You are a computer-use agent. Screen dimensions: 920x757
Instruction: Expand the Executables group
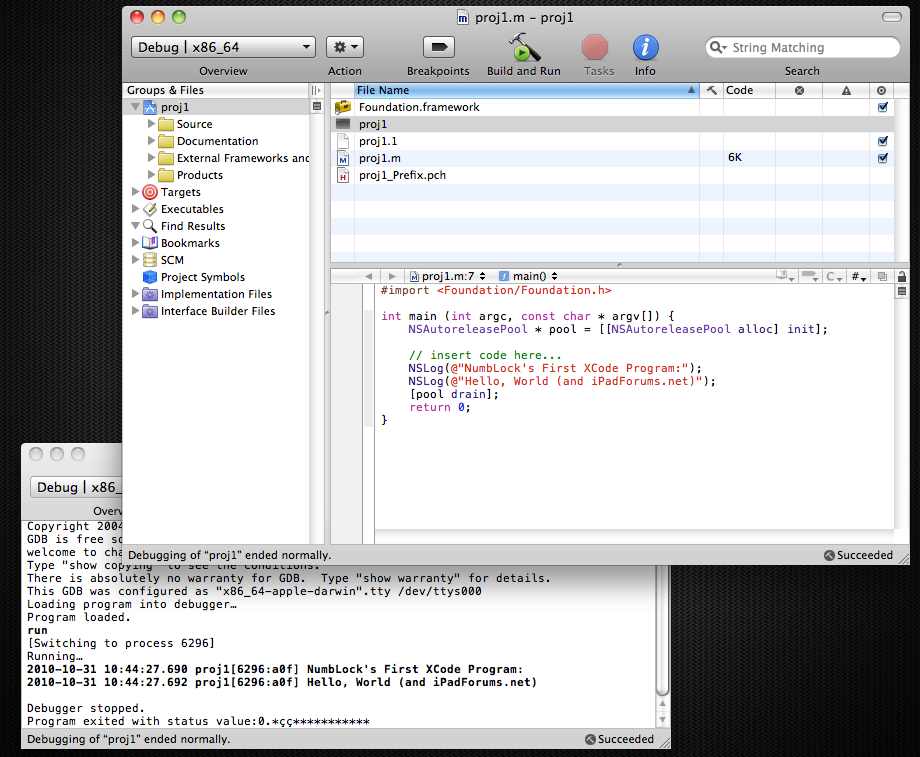pos(136,209)
